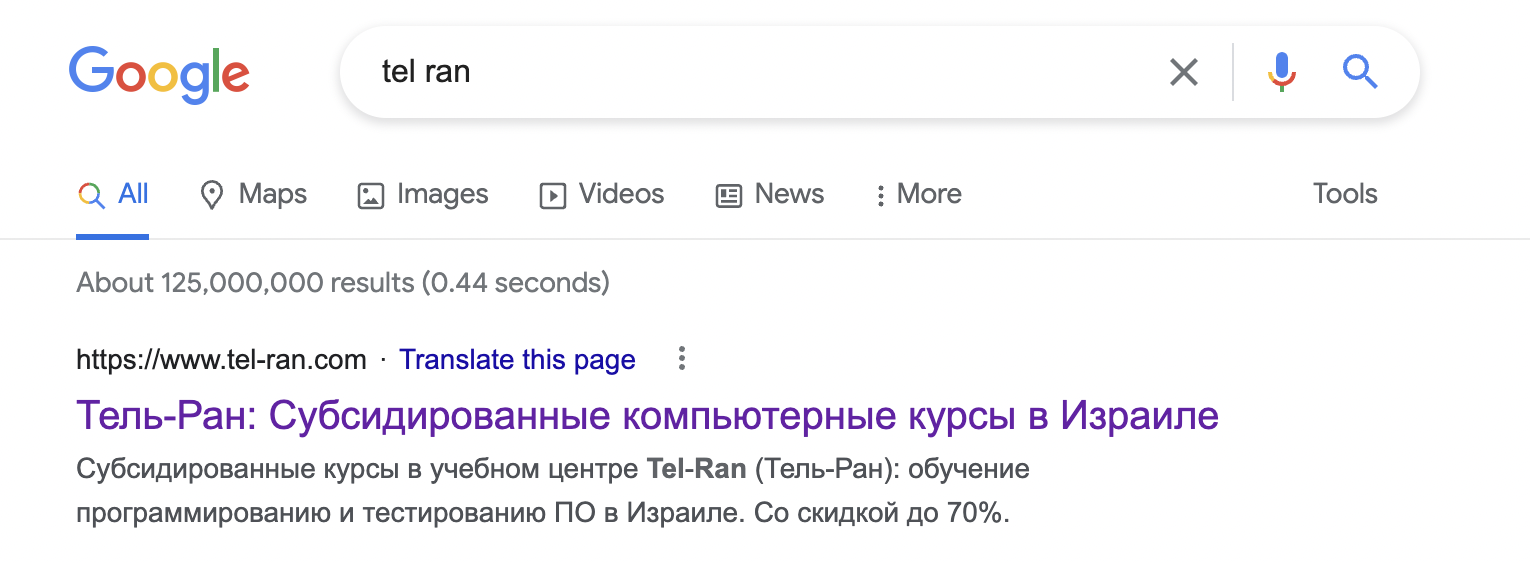This screenshot has height=563, width=1530.
Task: Click the blue magnifier search button
Action: pos(1360,72)
